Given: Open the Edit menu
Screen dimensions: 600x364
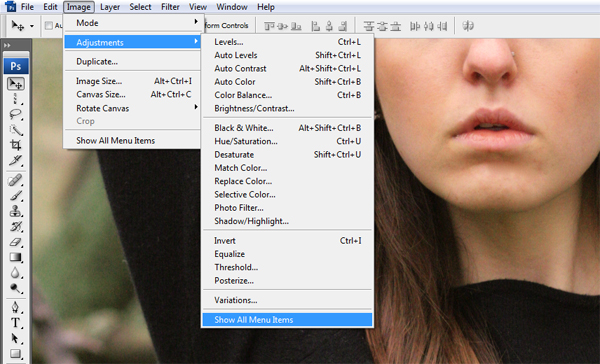Looking at the screenshot, I should tap(50, 7).
